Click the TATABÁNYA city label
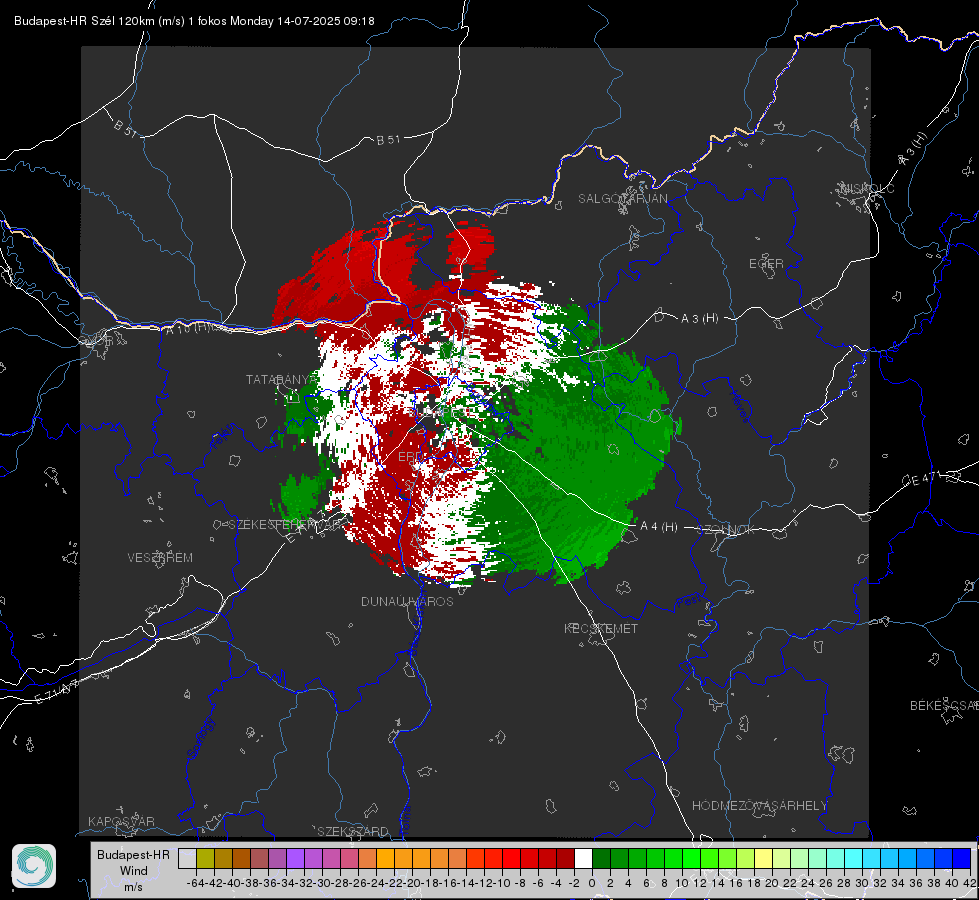Screen dimensions: 979x900 [x=282, y=380]
